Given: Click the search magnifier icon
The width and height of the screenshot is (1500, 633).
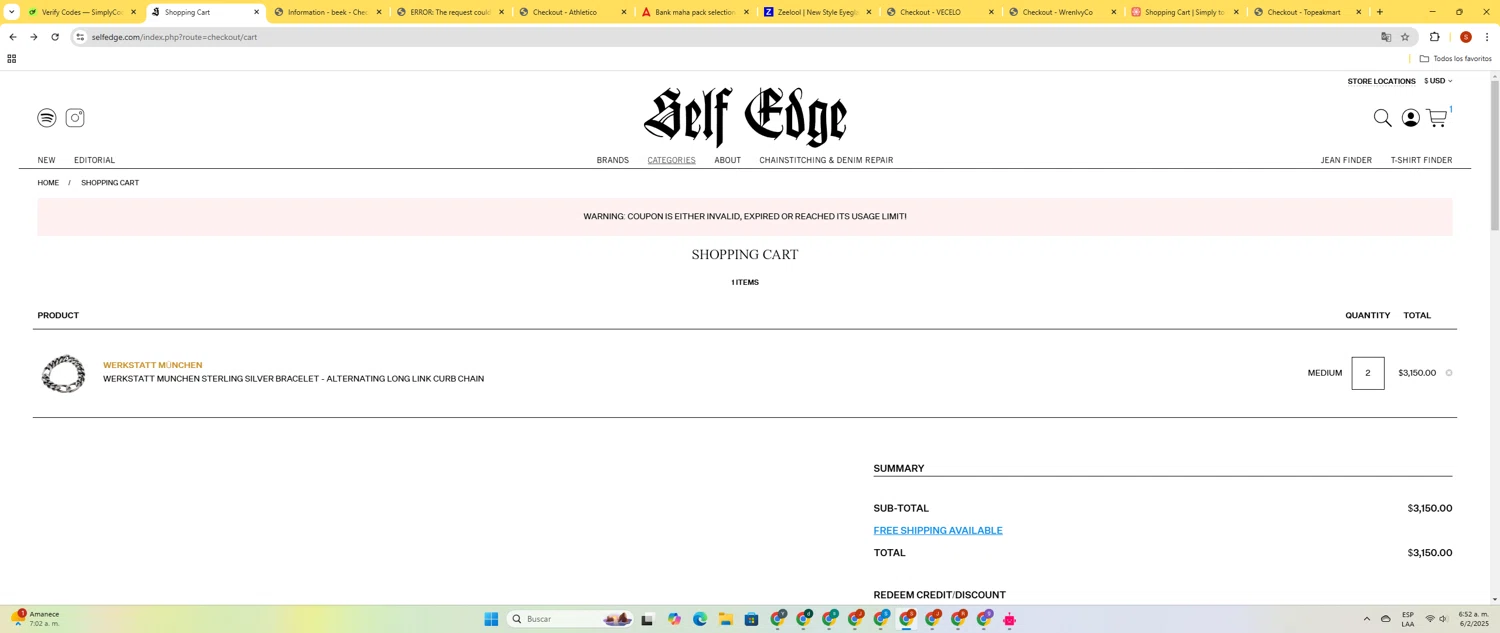Looking at the screenshot, I should [x=1382, y=118].
